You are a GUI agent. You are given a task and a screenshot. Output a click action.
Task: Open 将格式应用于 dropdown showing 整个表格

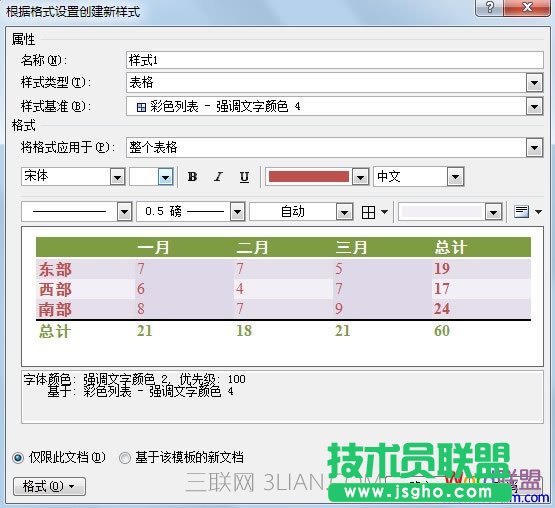[534, 147]
